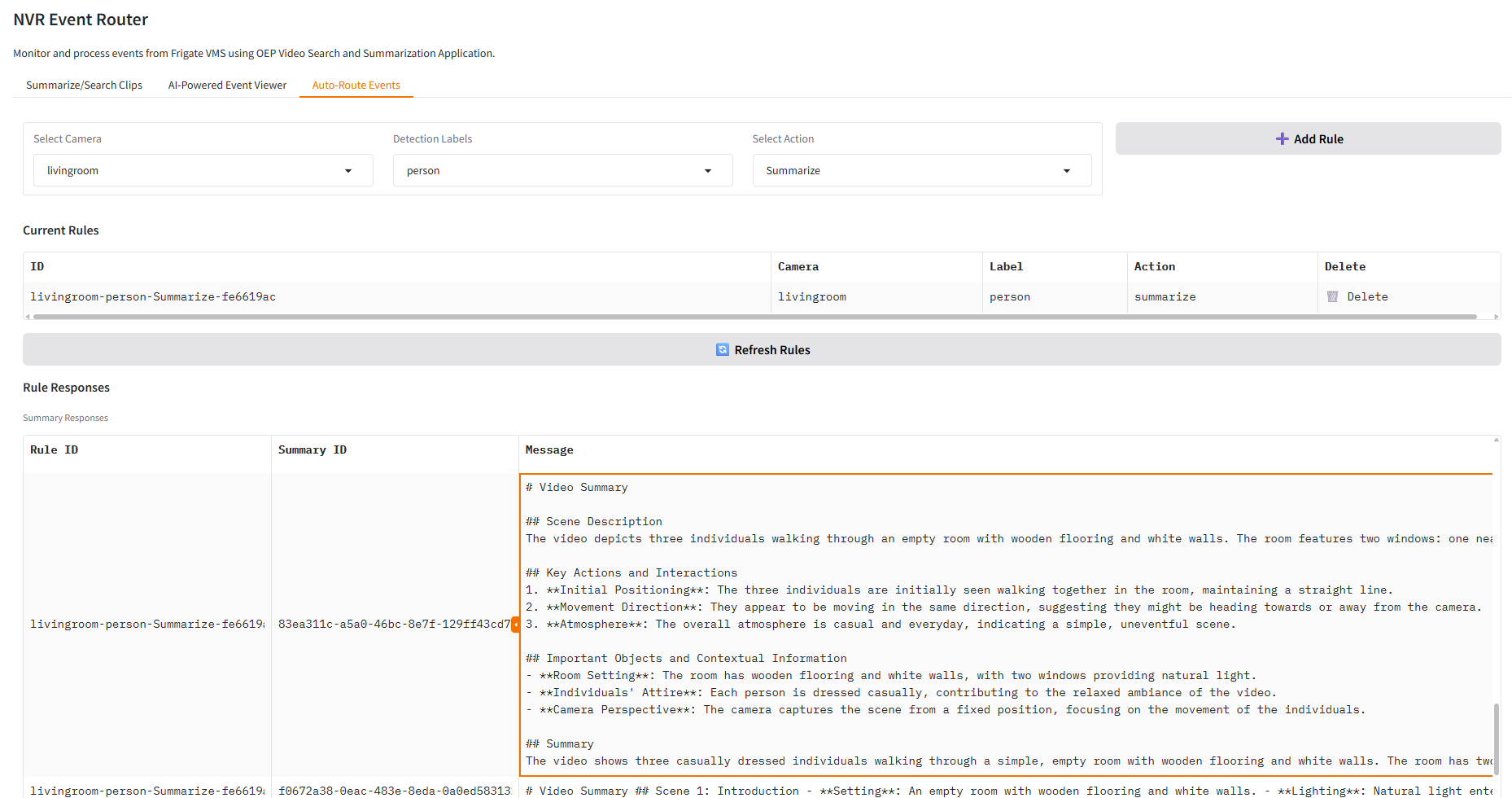The width and height of the screenshot is (1512, 798).
Task: Click the Summary ID column header
Action: click(312, 450)
